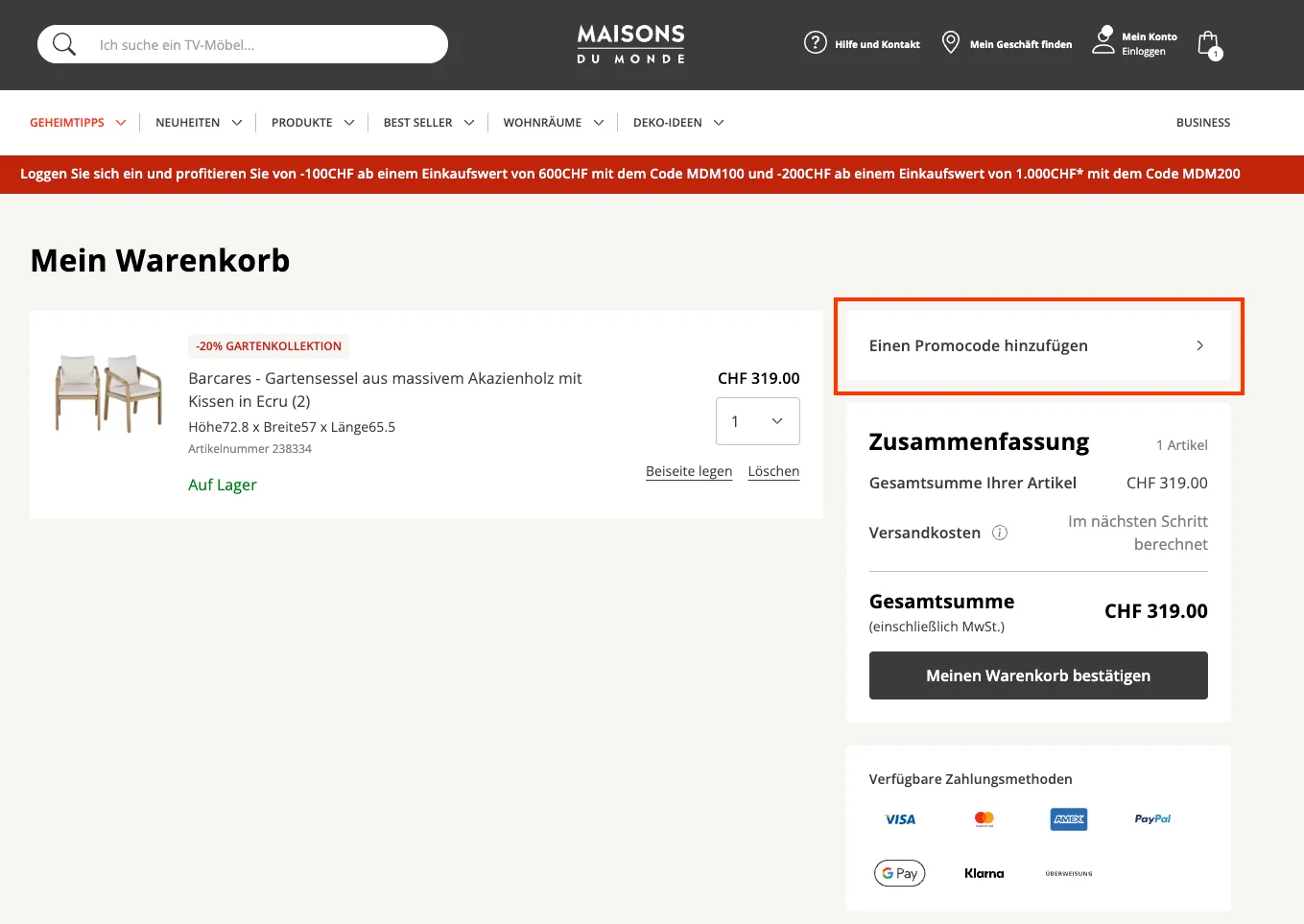Click Hilfe und Kontakt link
The height and width of the screenshot is (924, 1304).
877,44
